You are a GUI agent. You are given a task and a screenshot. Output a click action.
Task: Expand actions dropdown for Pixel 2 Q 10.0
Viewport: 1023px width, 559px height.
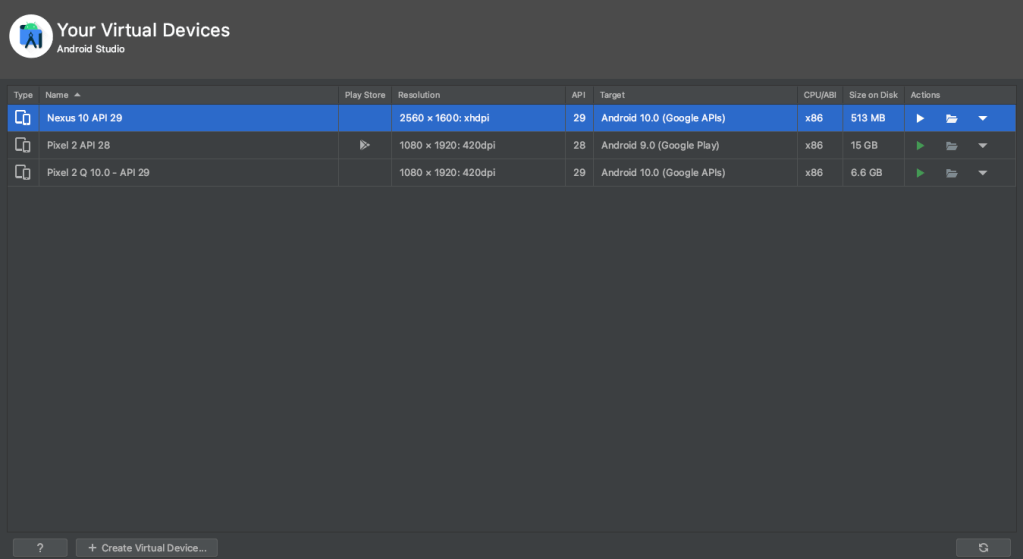point(983,173)
